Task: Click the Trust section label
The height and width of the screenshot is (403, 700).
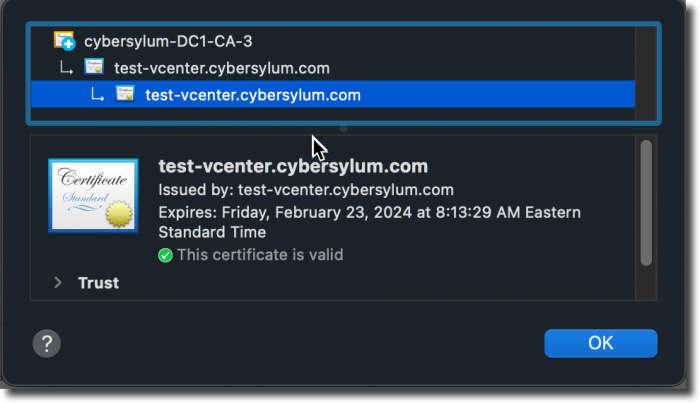Action: coord(98,283)
